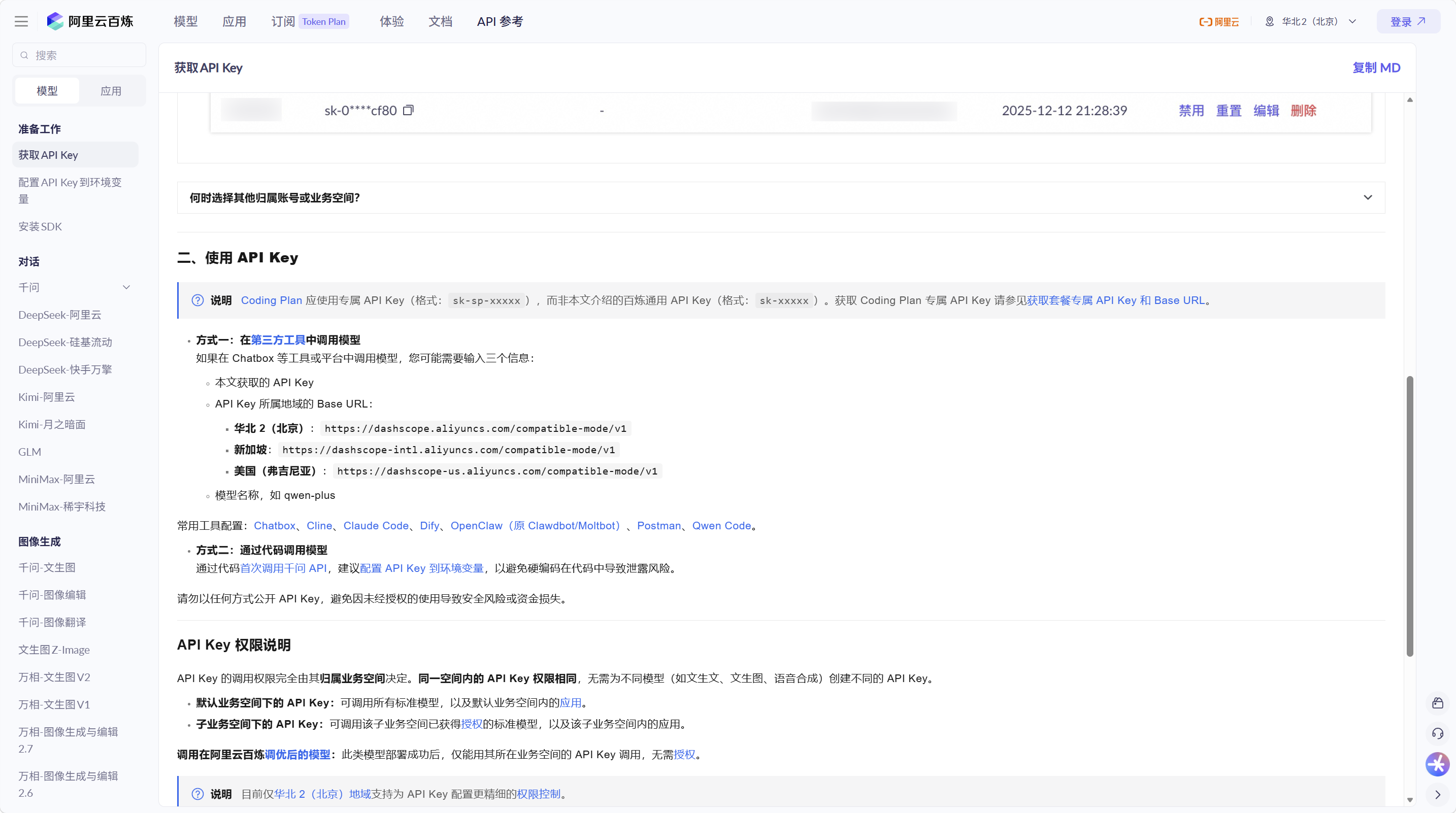Click the 阿里云 logo link in the header
1456x813 pixels.
coord(1219,21)
